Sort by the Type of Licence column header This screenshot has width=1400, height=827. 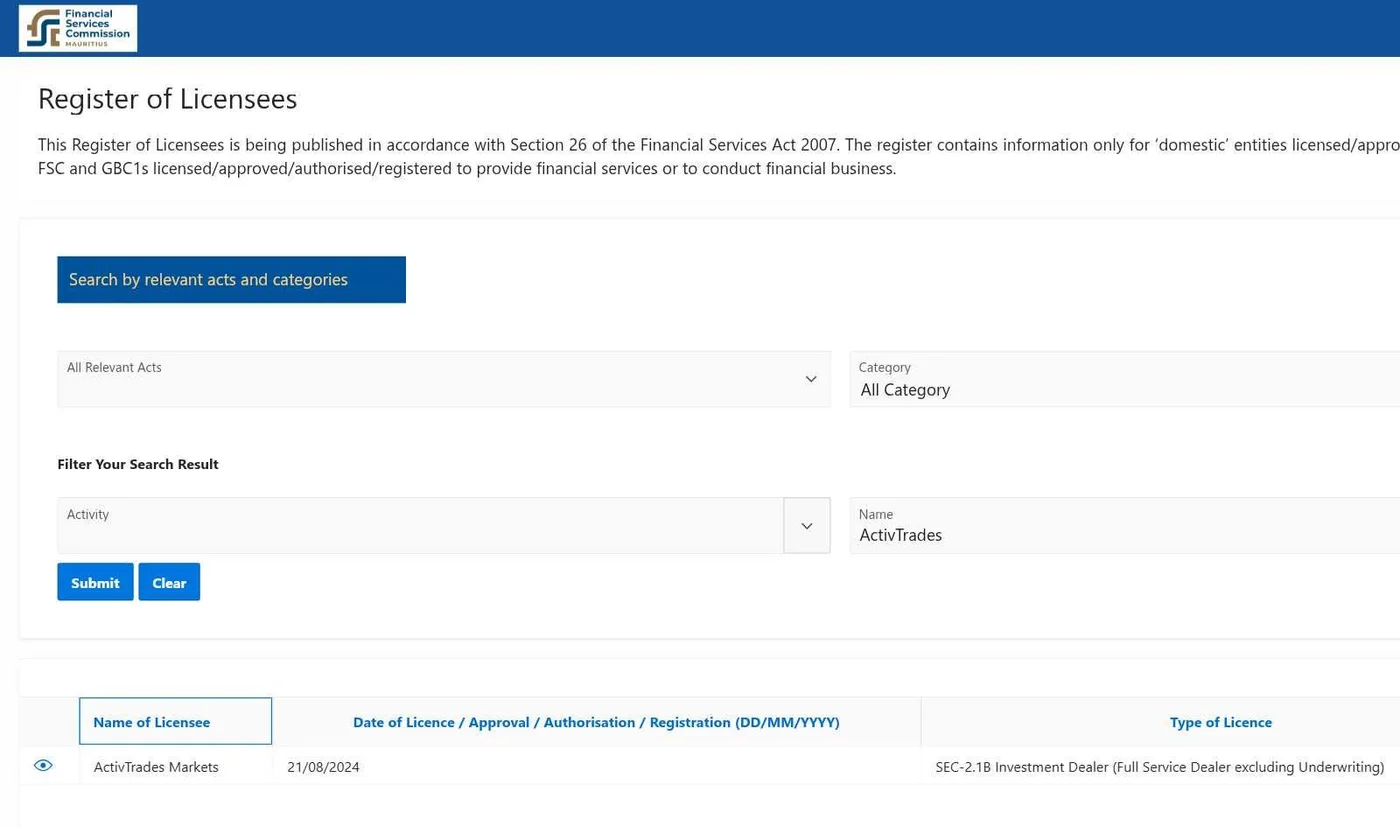[1220, 722]
